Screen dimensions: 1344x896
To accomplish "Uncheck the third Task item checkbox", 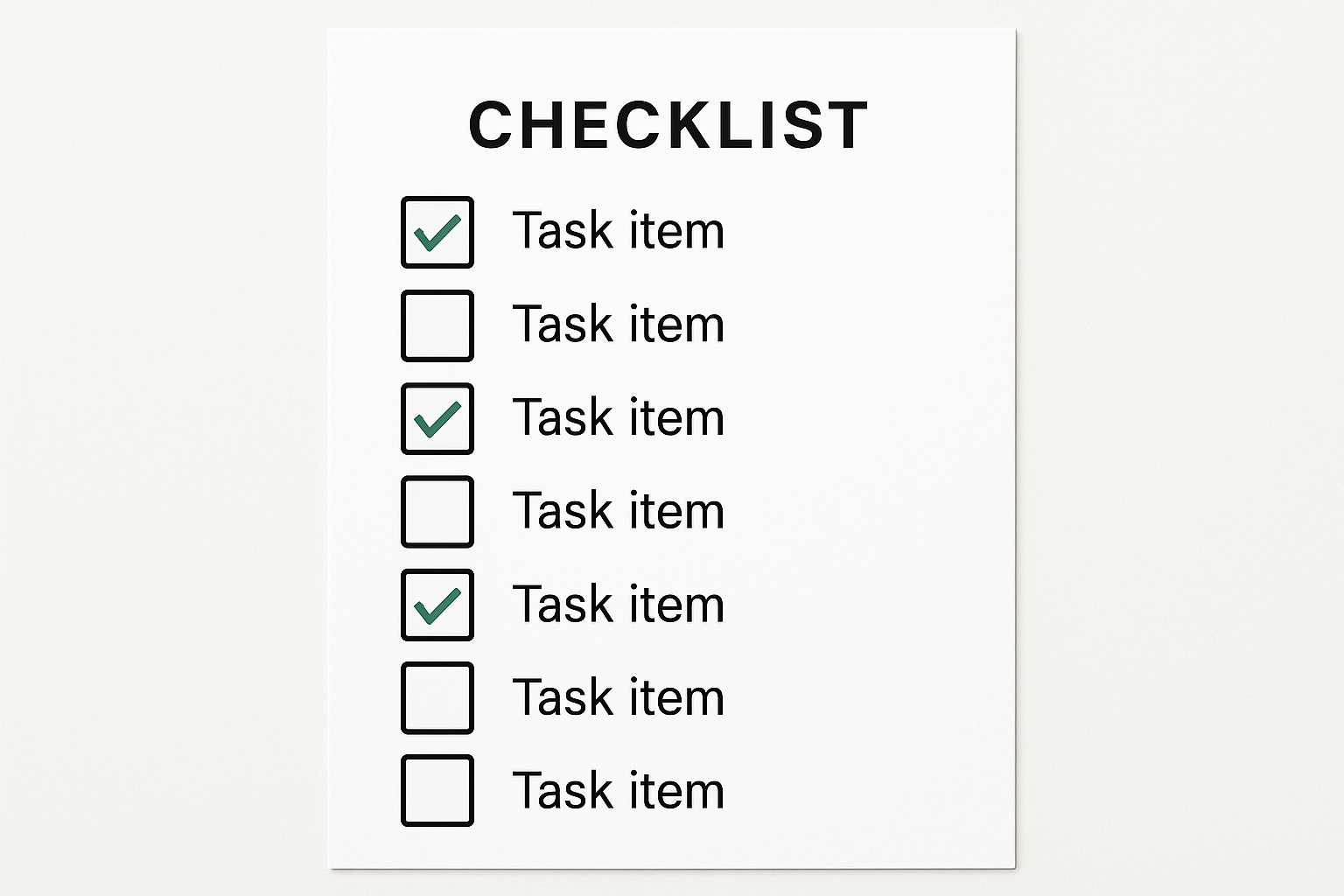I will pos(437,418).
